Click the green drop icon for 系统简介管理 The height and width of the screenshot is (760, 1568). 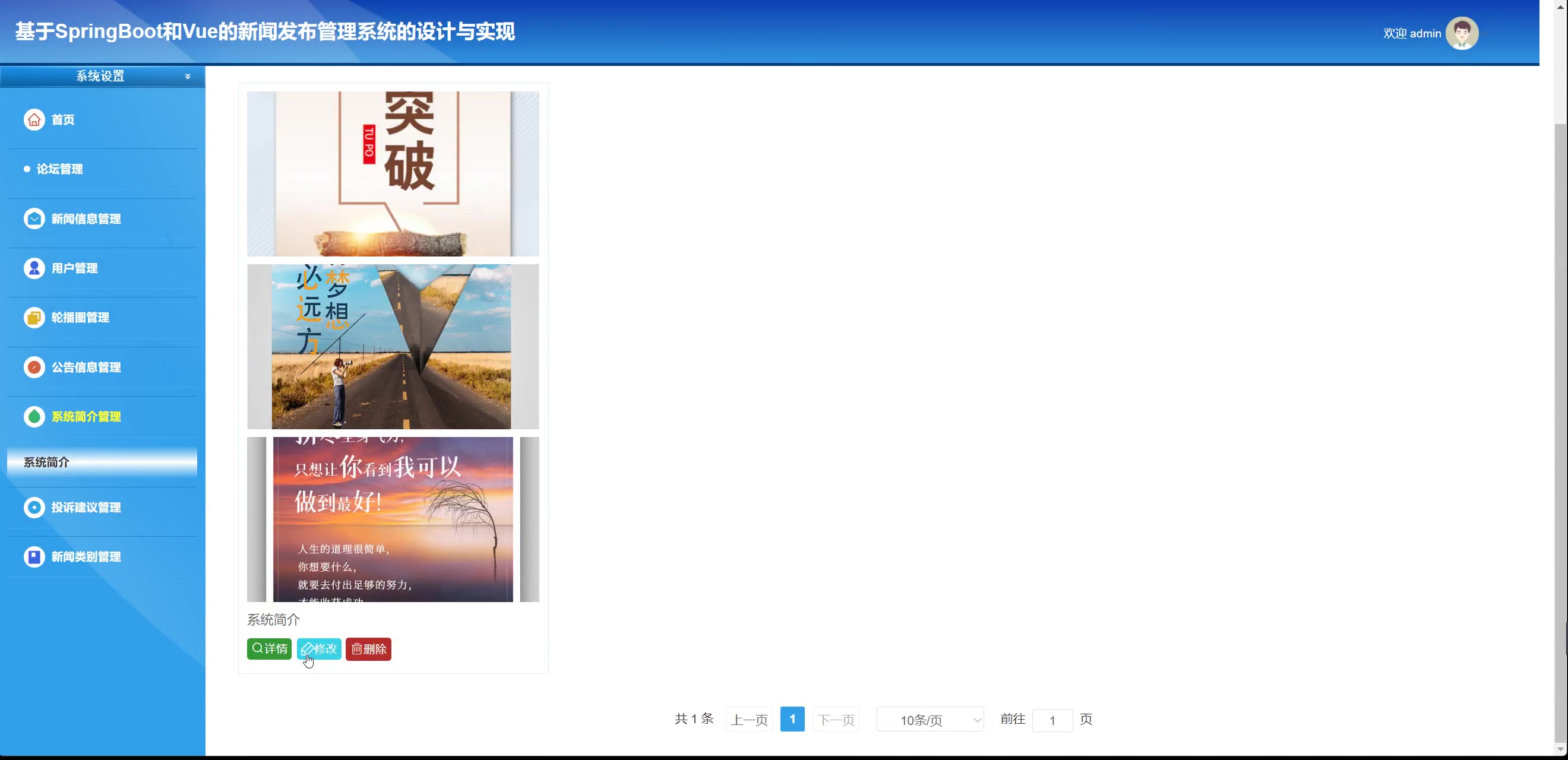(x=34, y=416)
